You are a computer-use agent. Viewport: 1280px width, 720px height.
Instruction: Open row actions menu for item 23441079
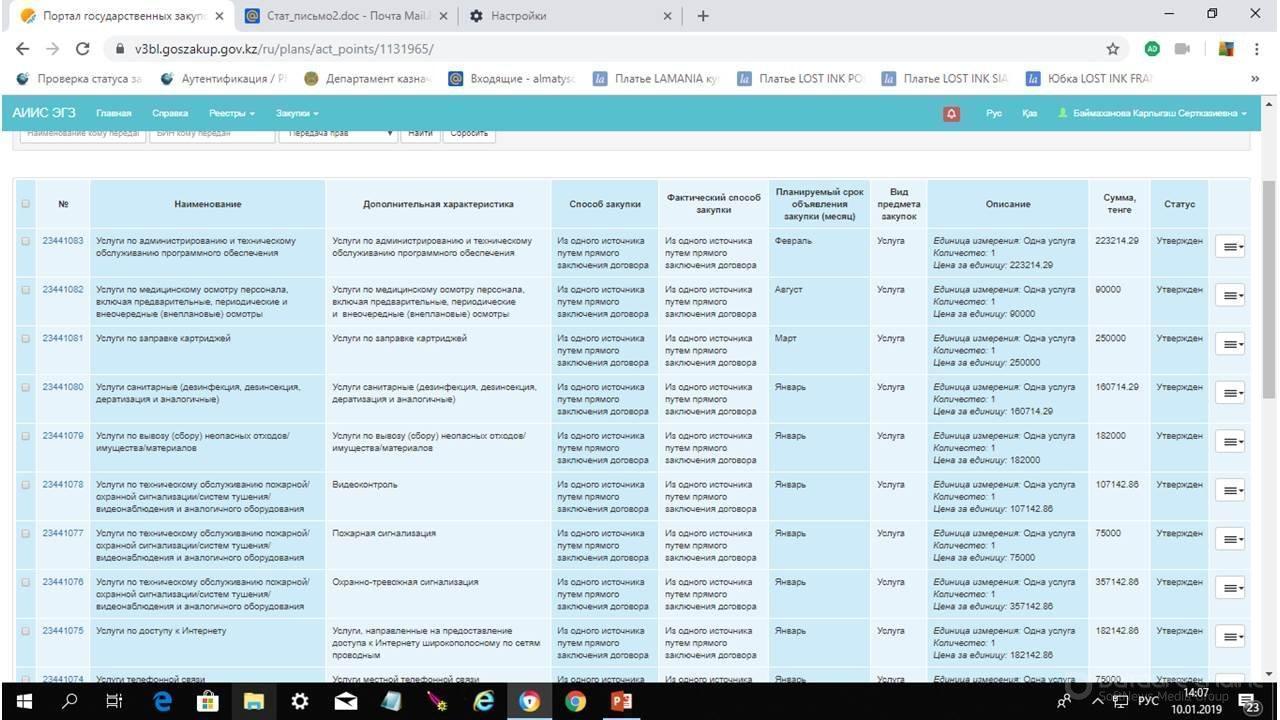tap(1229, 442)
